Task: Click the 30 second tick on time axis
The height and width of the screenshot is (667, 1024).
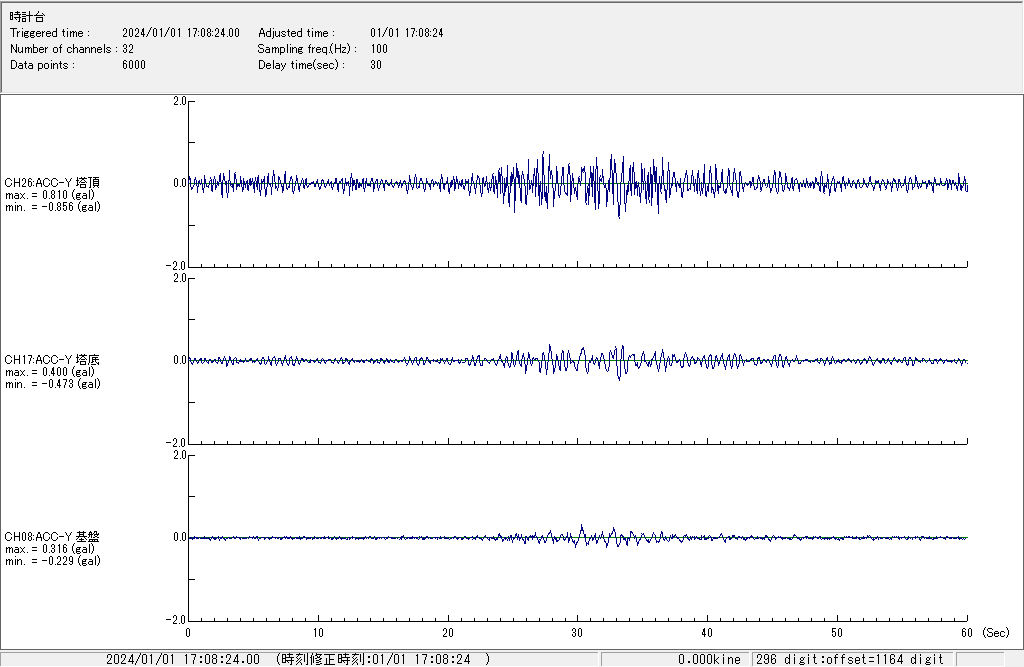Action: (x=577, y=632)
